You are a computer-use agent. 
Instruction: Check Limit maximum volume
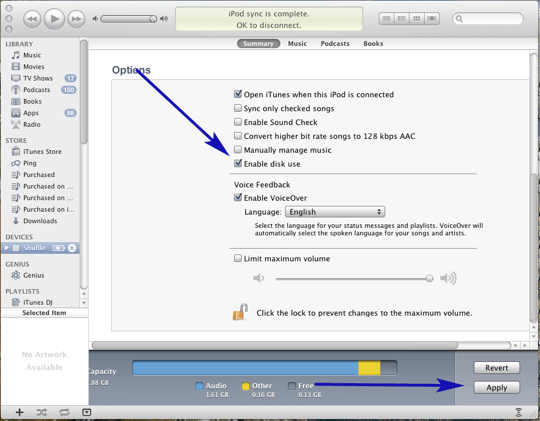[x=238, y=258]
